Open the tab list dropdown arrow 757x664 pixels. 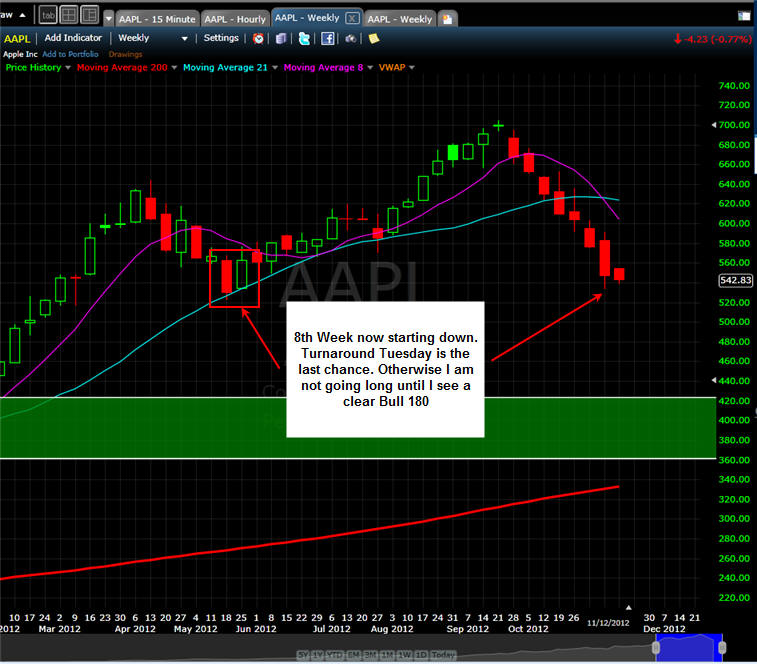tap(109, 19)
